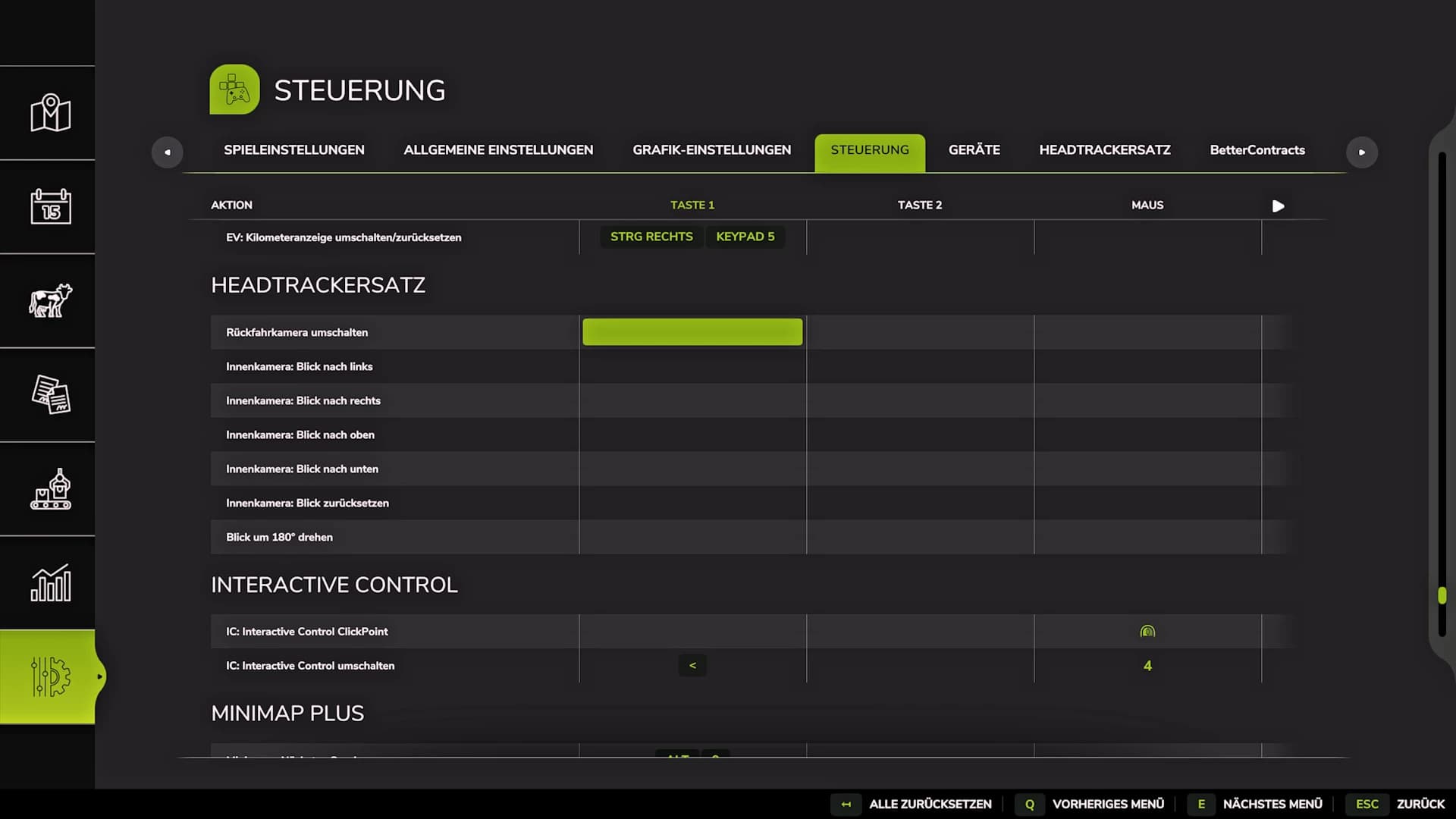Click the mouse icon for IC ClickPoint

click(1147, 631)
